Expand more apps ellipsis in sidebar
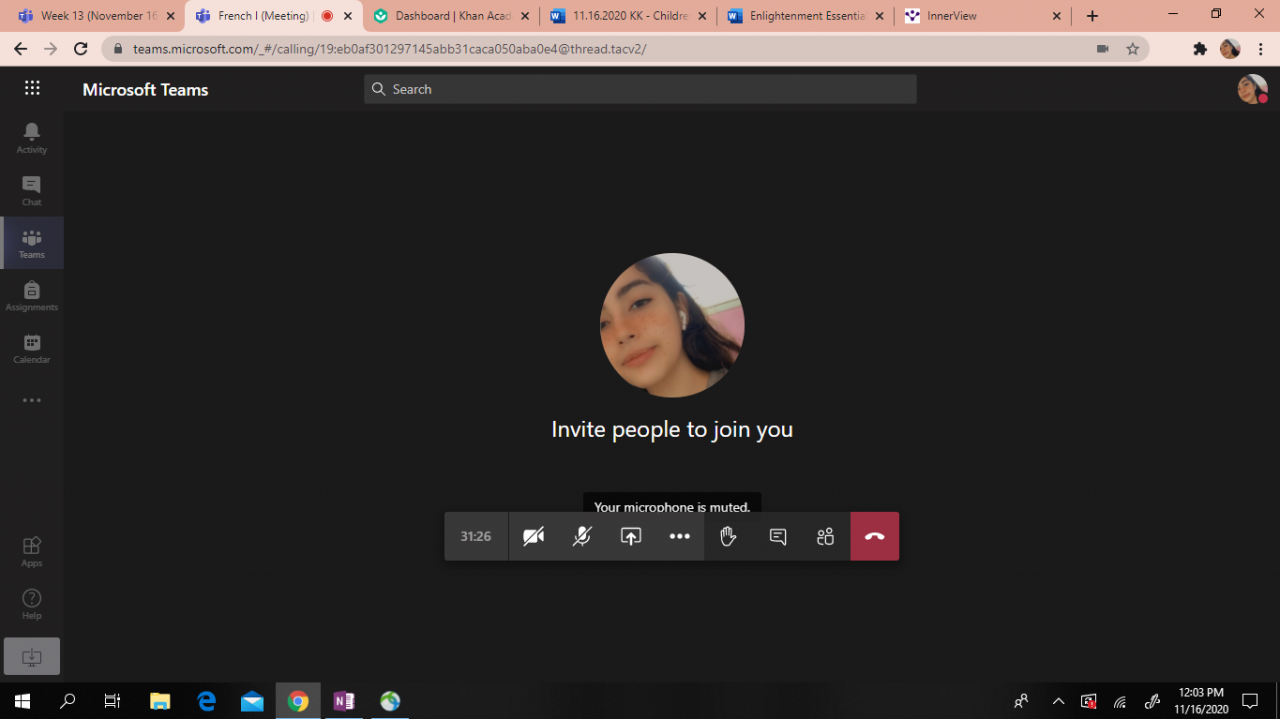Image resolution: width=1280 pixels, height=719 pixels. 32,400
